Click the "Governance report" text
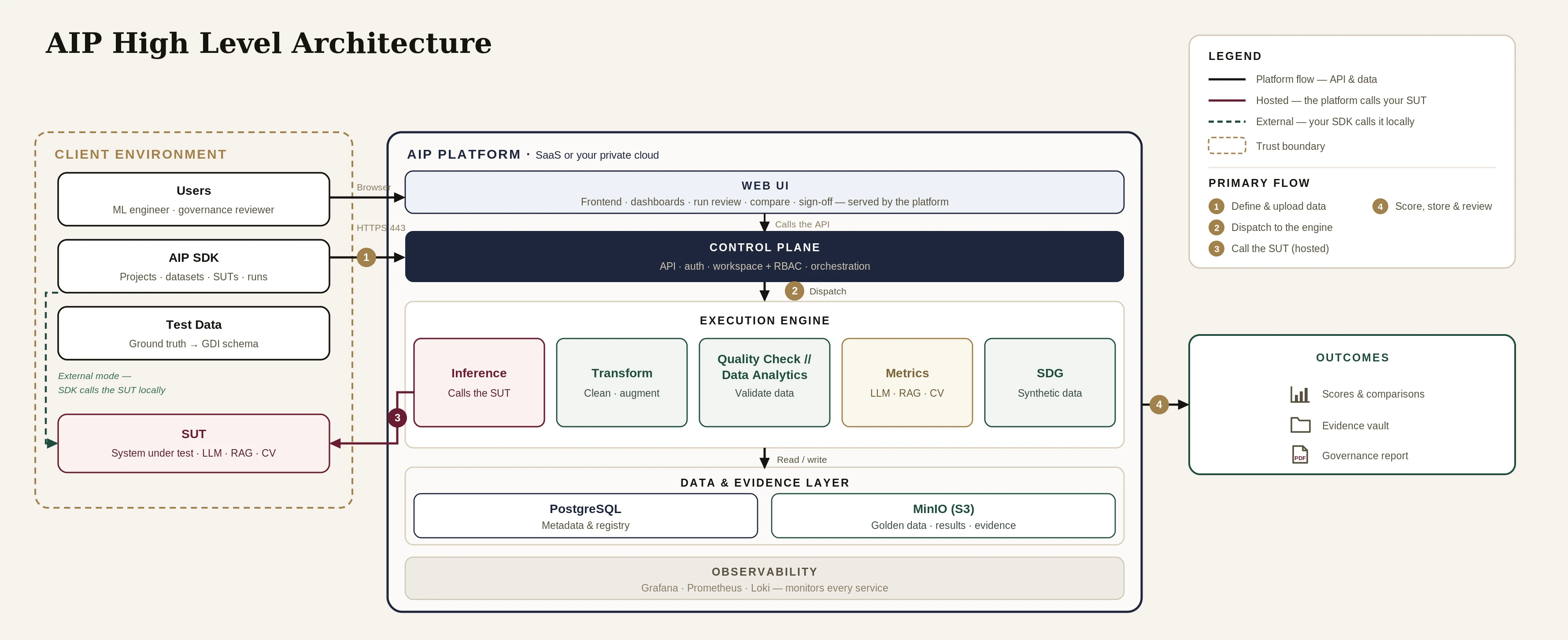 click(1365, 455)
